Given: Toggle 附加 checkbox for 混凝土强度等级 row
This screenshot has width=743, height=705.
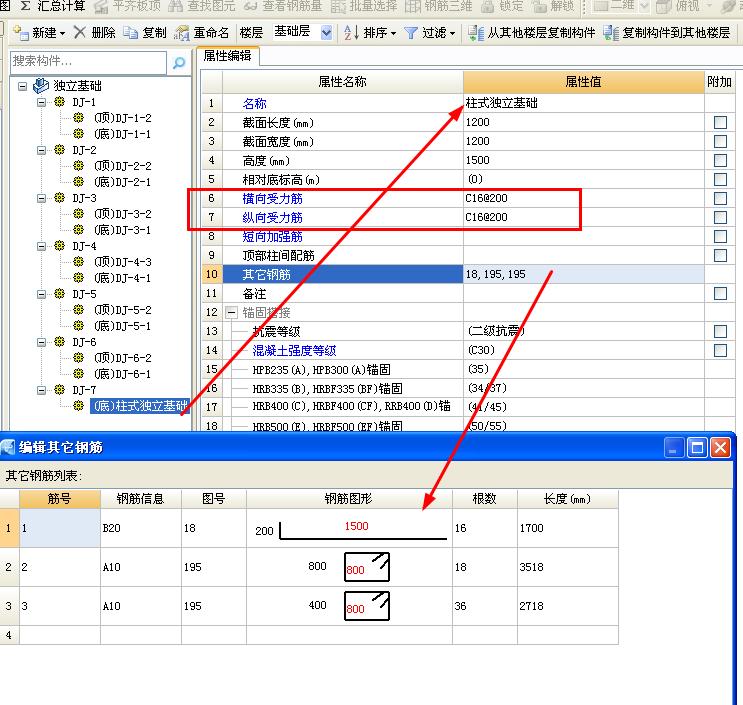Looking at the screenshot, I should 720,350.
